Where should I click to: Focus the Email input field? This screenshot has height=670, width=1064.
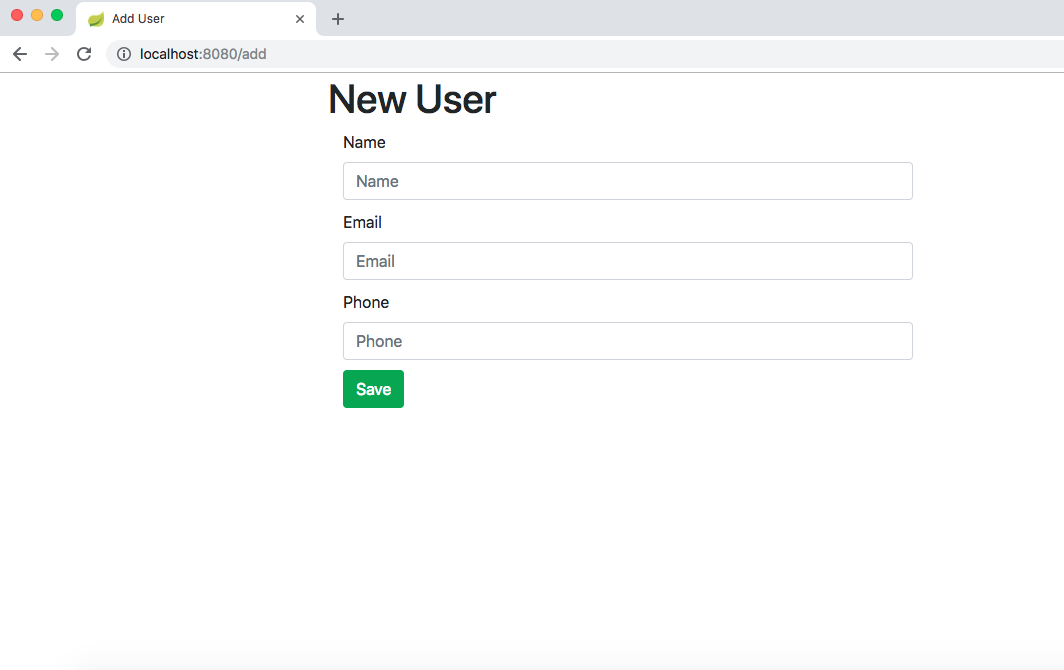tap(627, 261)
